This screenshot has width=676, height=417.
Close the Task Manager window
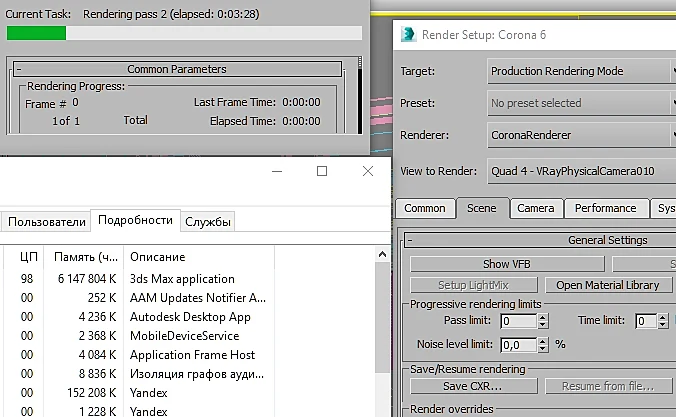pyautogui.click(x=368, y=171)
